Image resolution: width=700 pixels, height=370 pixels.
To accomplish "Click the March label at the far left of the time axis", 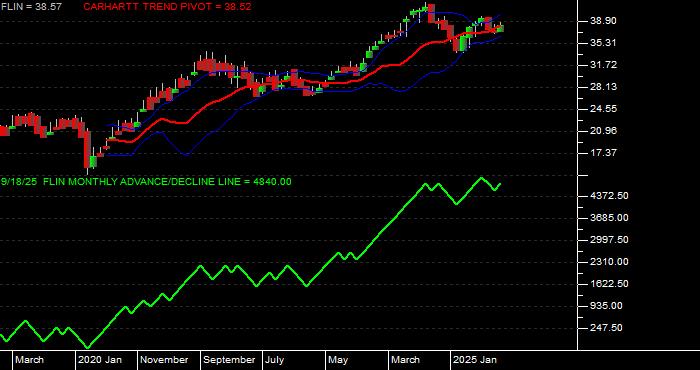I will [29, 360].
